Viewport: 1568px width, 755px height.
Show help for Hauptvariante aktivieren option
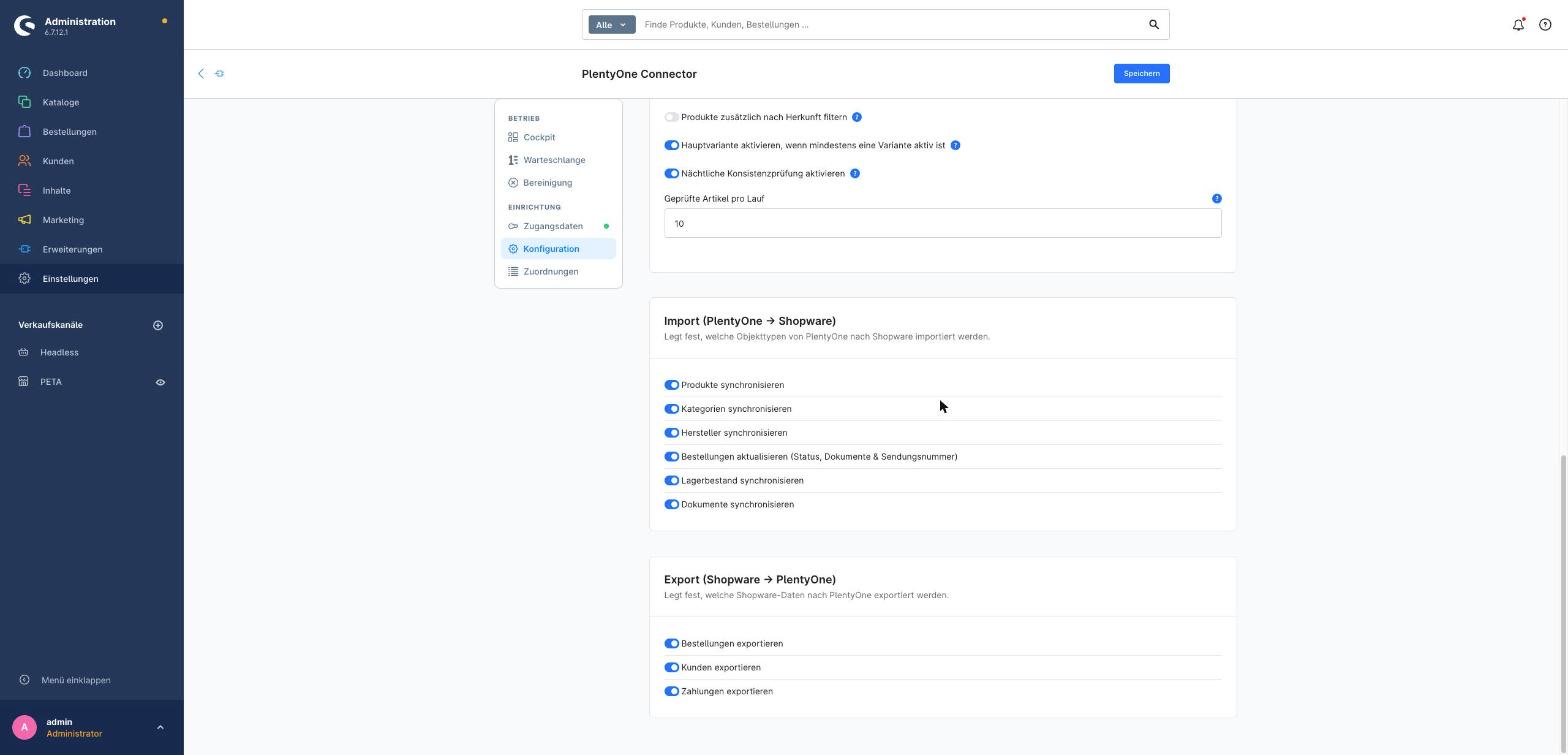click(955, 145)
